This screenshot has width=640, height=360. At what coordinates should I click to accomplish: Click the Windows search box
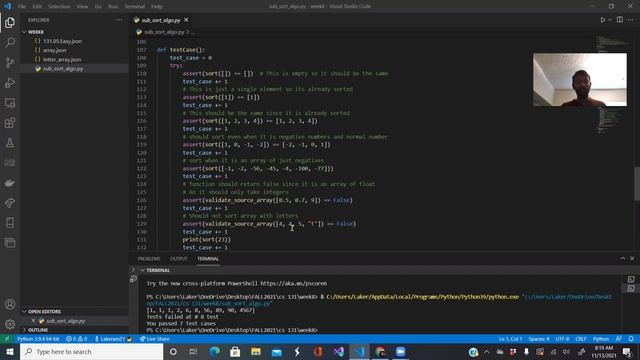pyautogui.click(x=91, y=351)
